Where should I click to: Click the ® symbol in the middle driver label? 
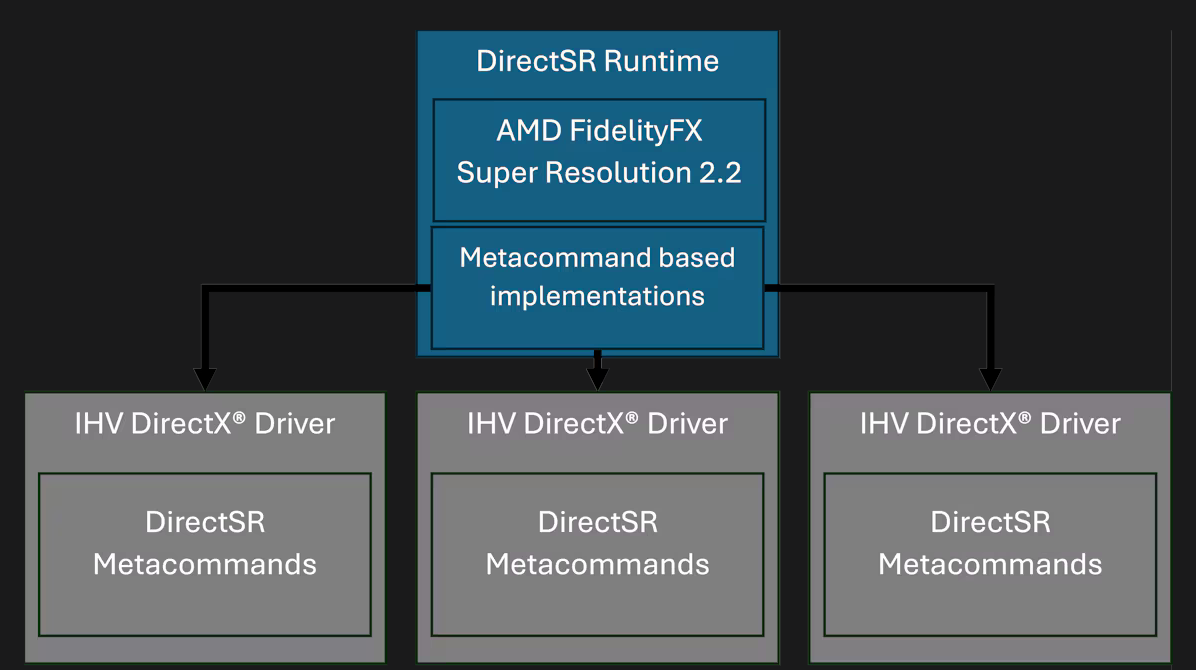point(631,415)
